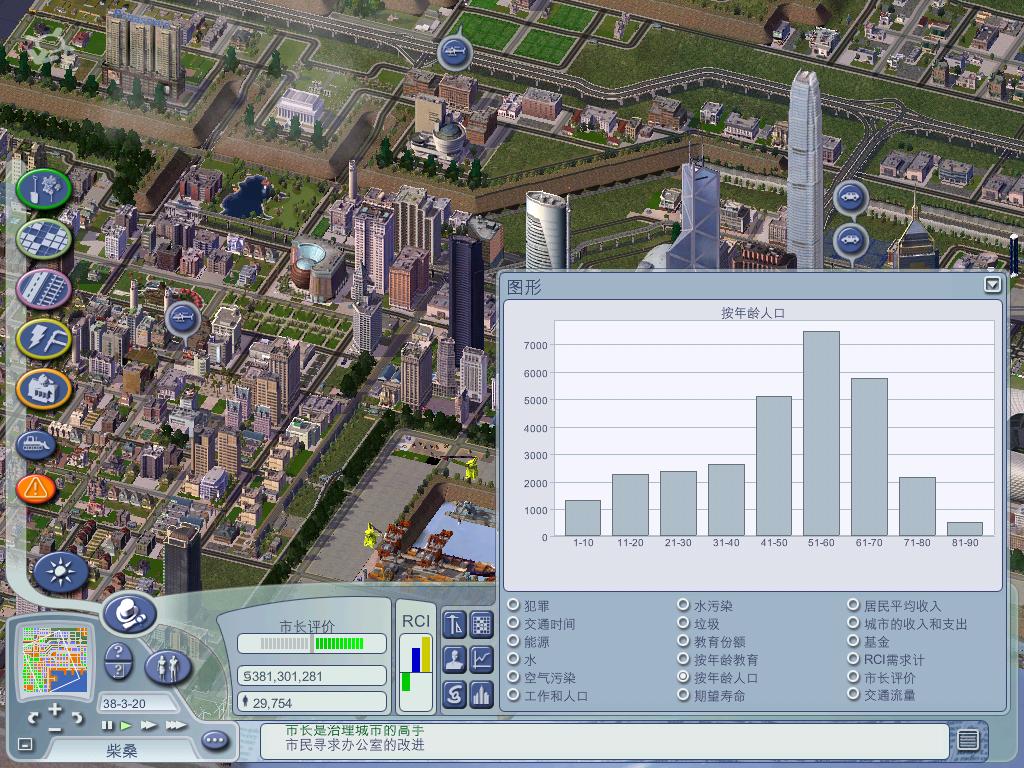
Task: Switch to My Sim mode people button
Action: pyautogui.click(x=168, y=667)
